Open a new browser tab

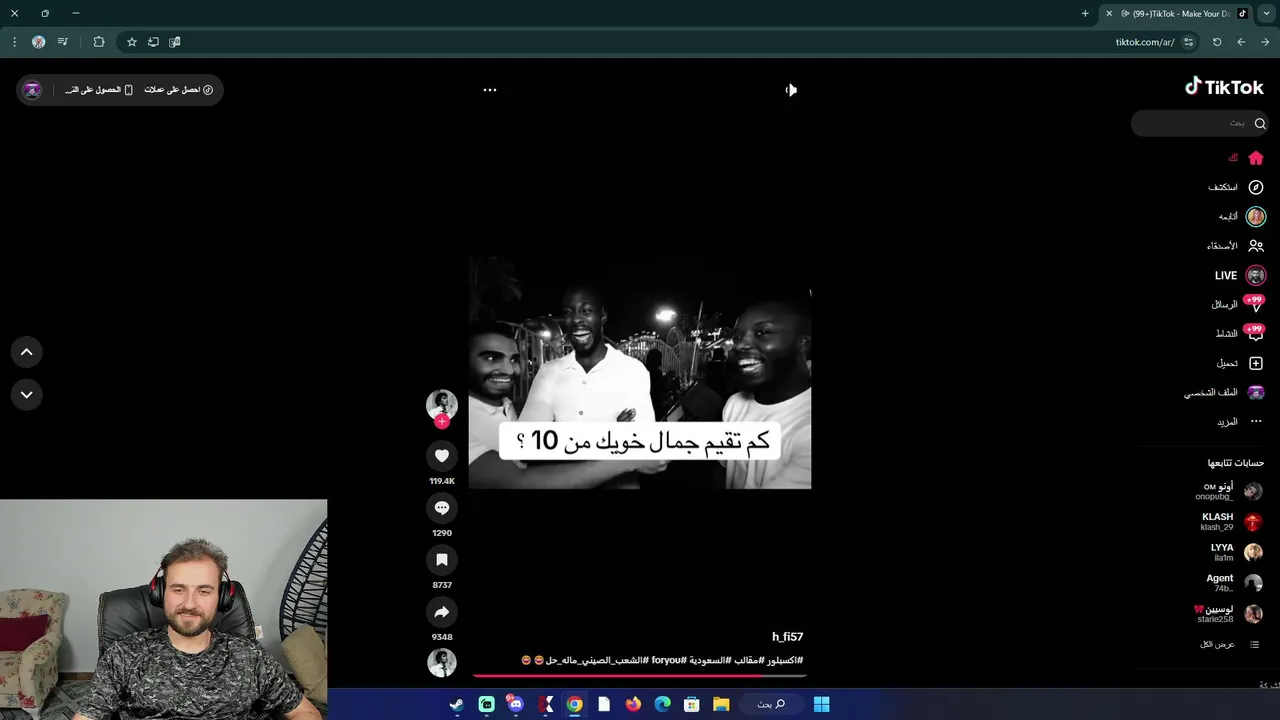pyautogui.click(x=1085, y=14)
